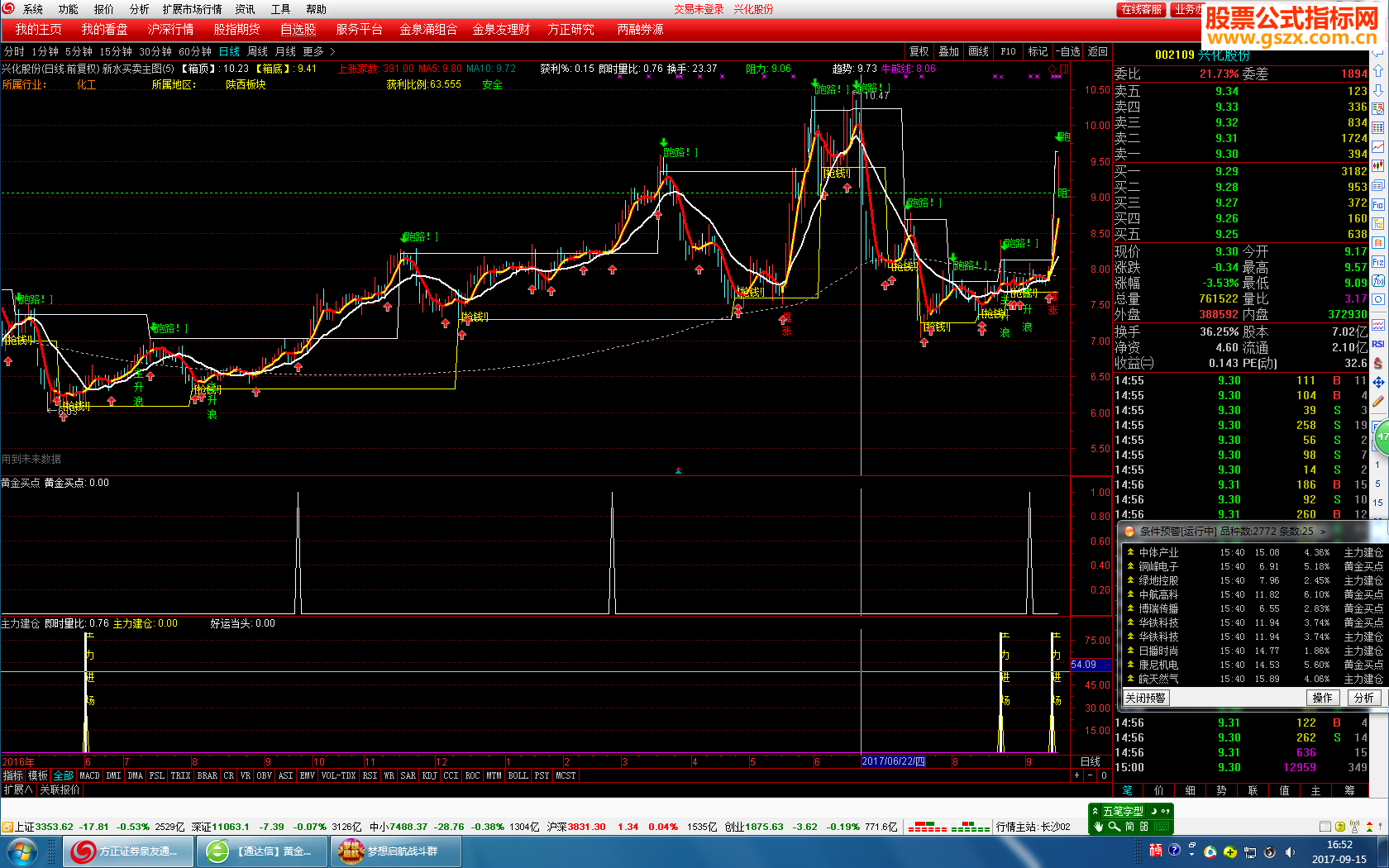Select the MACD indicator tab
The image size is (1389, 868).
pyautogui.click(x=88, y=775)
